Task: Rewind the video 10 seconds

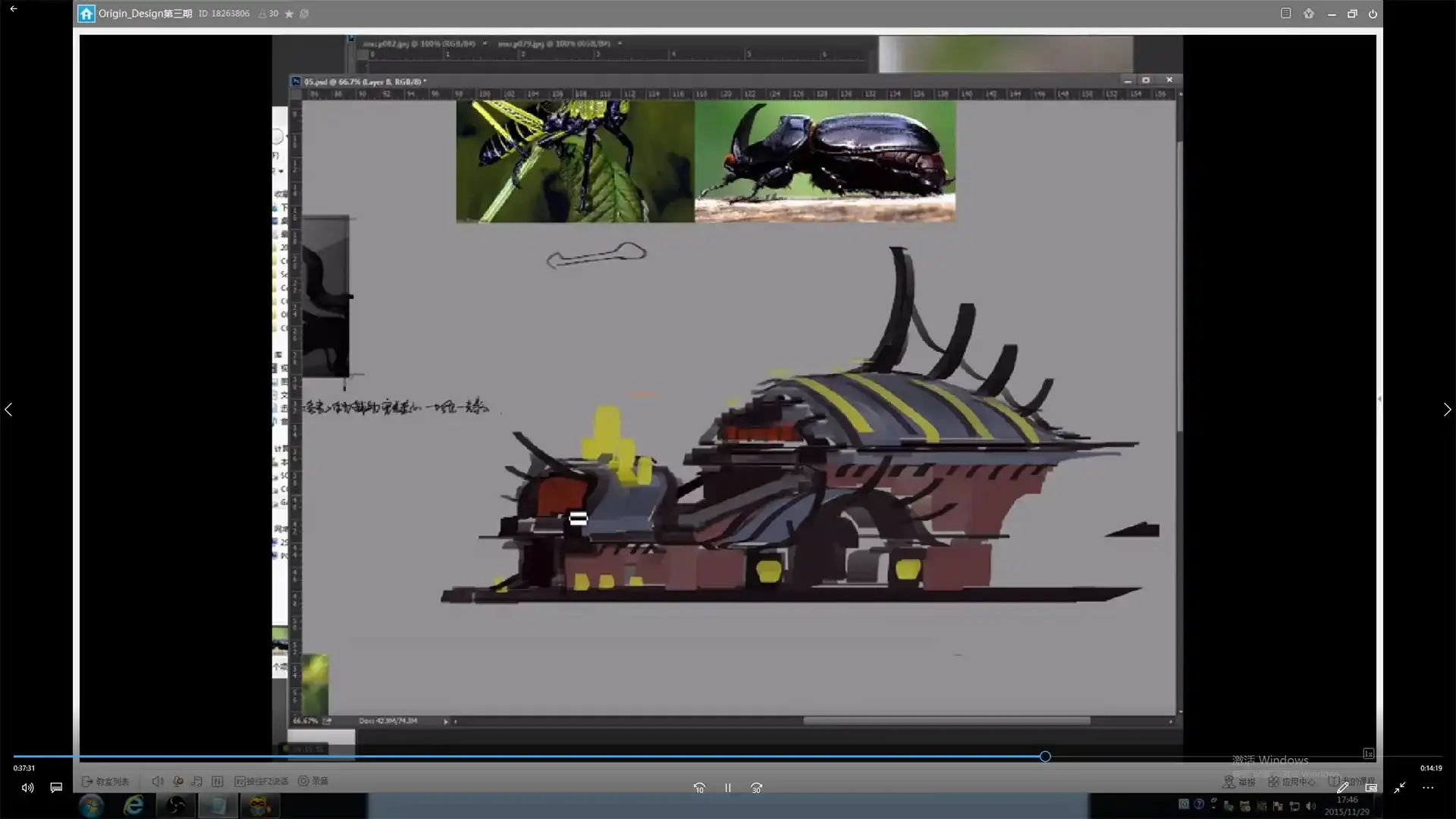Action: [x=699, y=788]
